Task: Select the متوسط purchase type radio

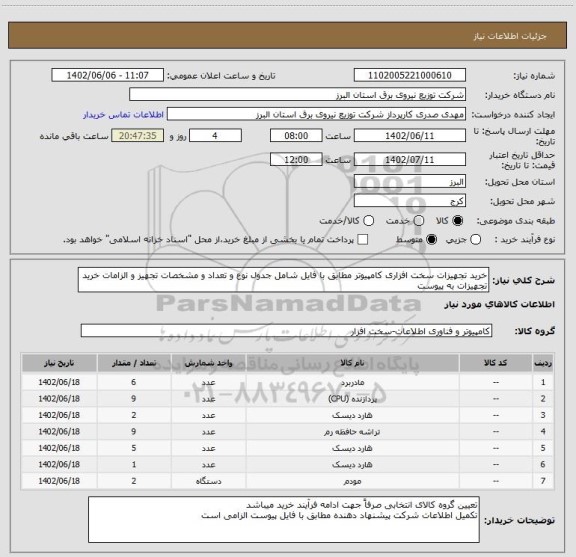Action: point(431,240)
